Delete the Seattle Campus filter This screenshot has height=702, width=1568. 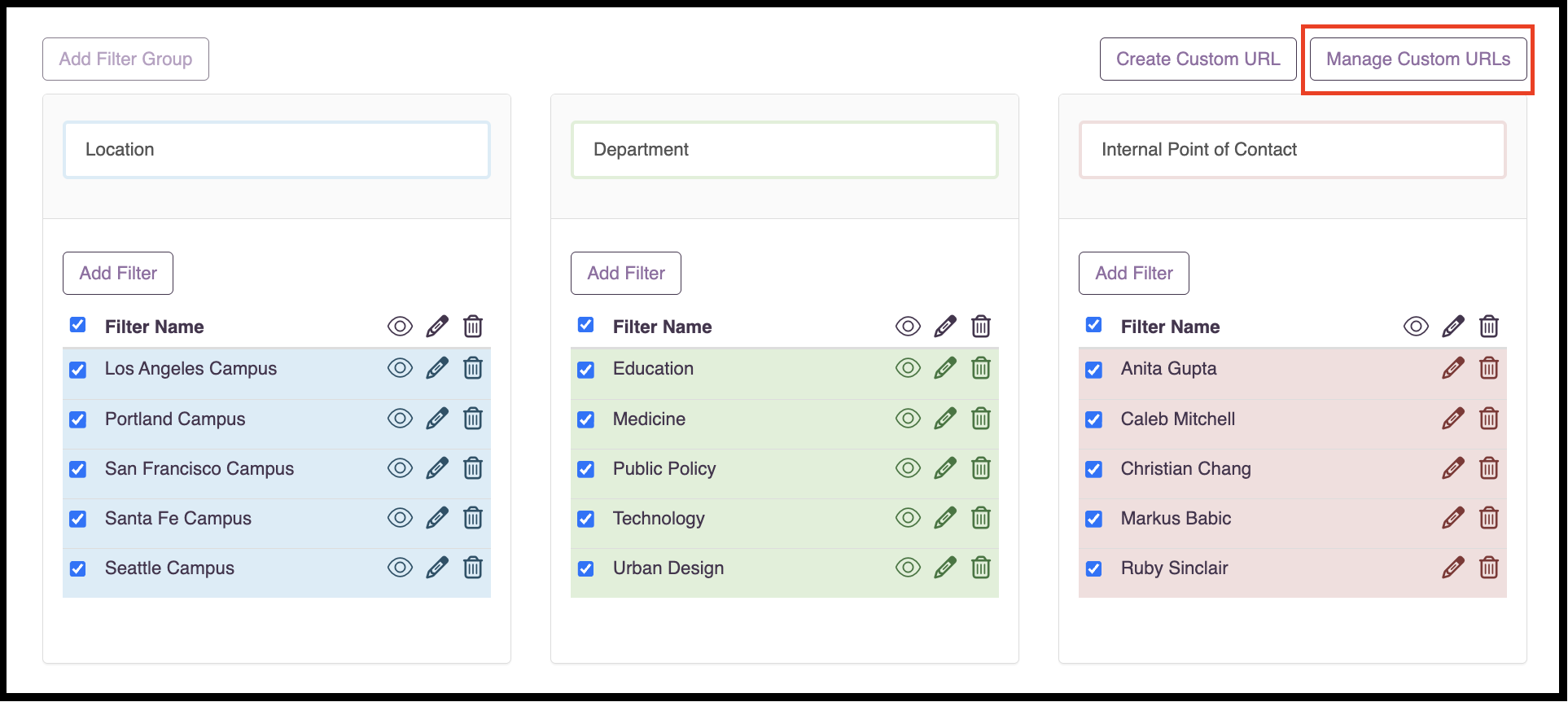[473, 568]
